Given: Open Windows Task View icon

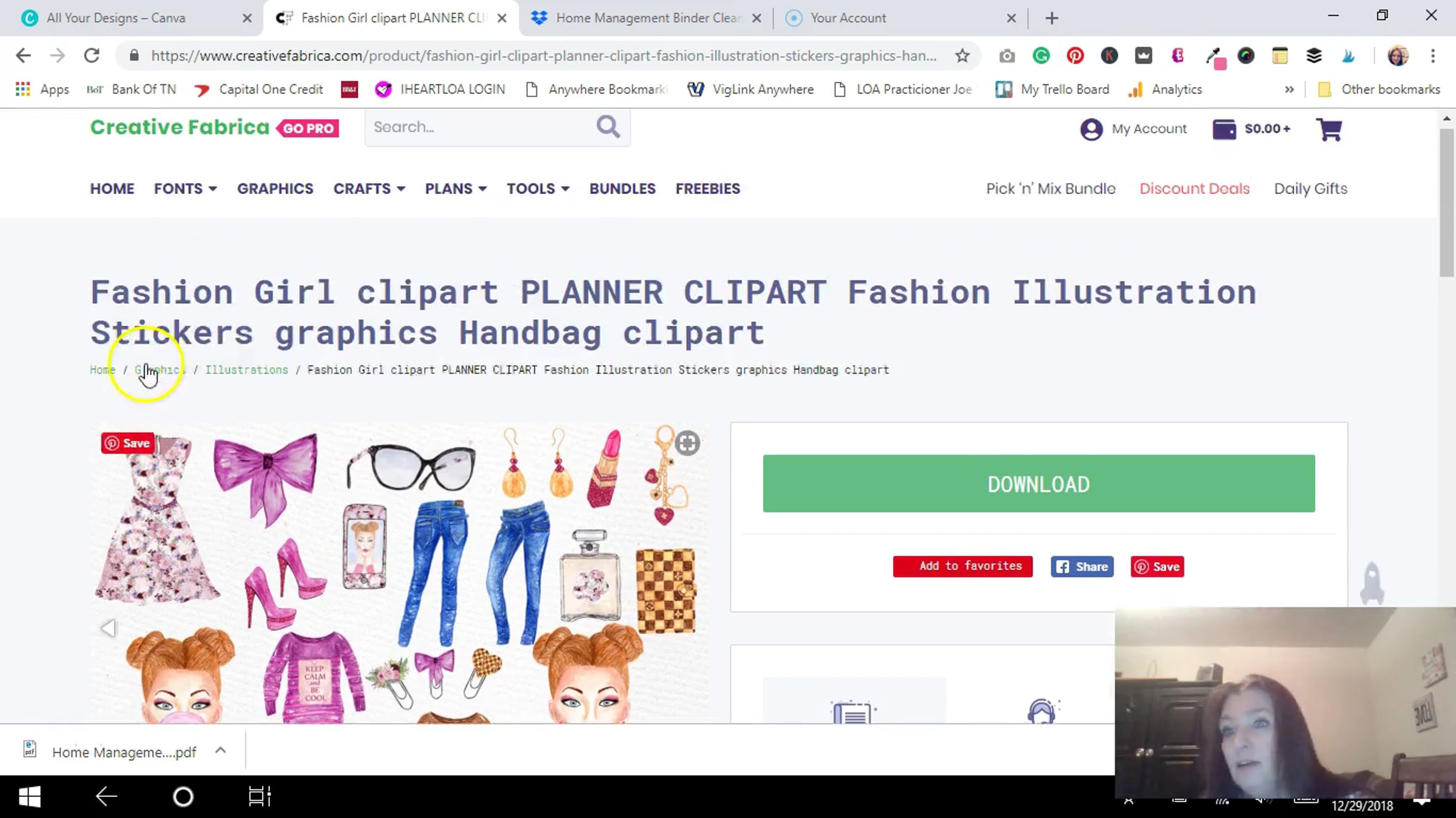Looking at the screenshot, I should point(260,796).
